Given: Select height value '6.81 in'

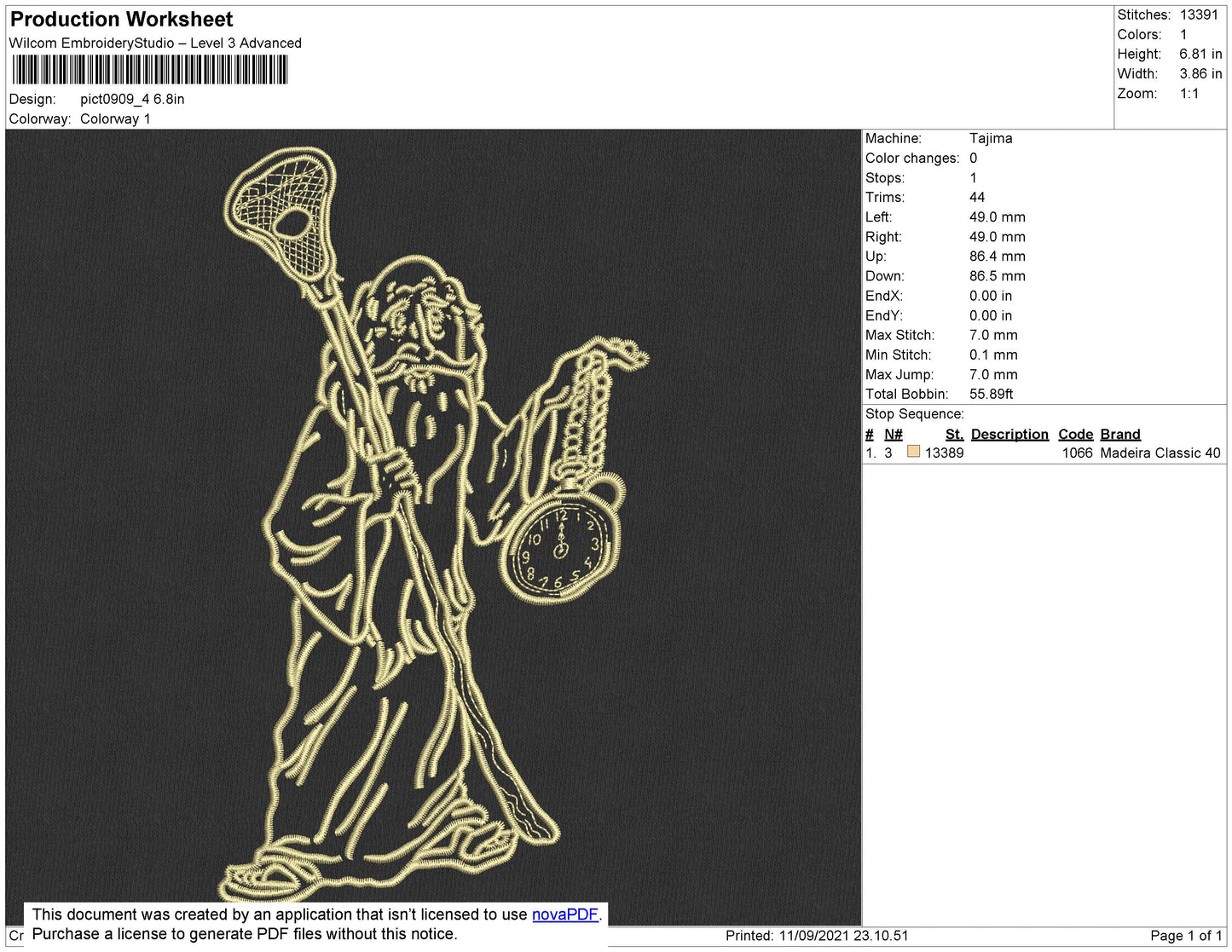Looking at the screenshot, I should 1200,54.
